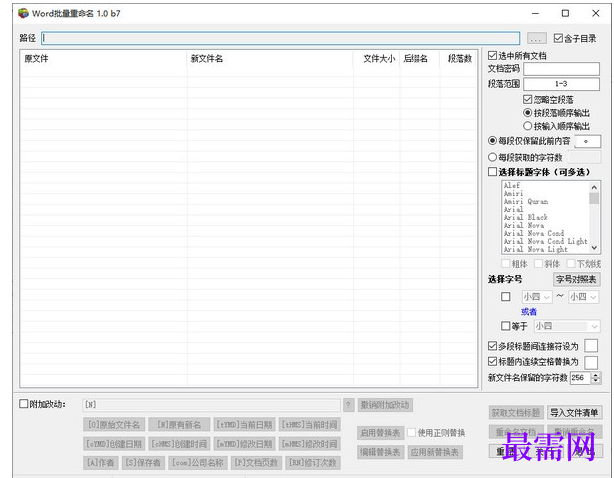Click the '?' help button beside the modification field

click(x=348, y=405)
